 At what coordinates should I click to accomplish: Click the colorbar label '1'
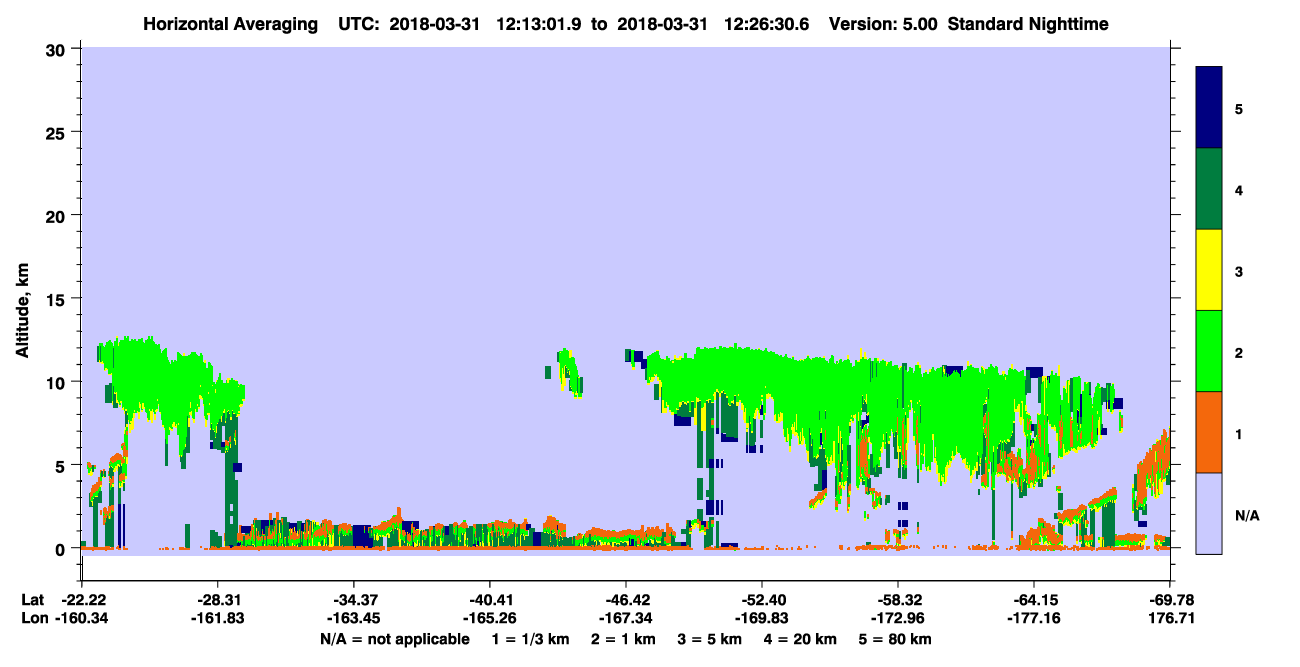[x=1239, y=432]
